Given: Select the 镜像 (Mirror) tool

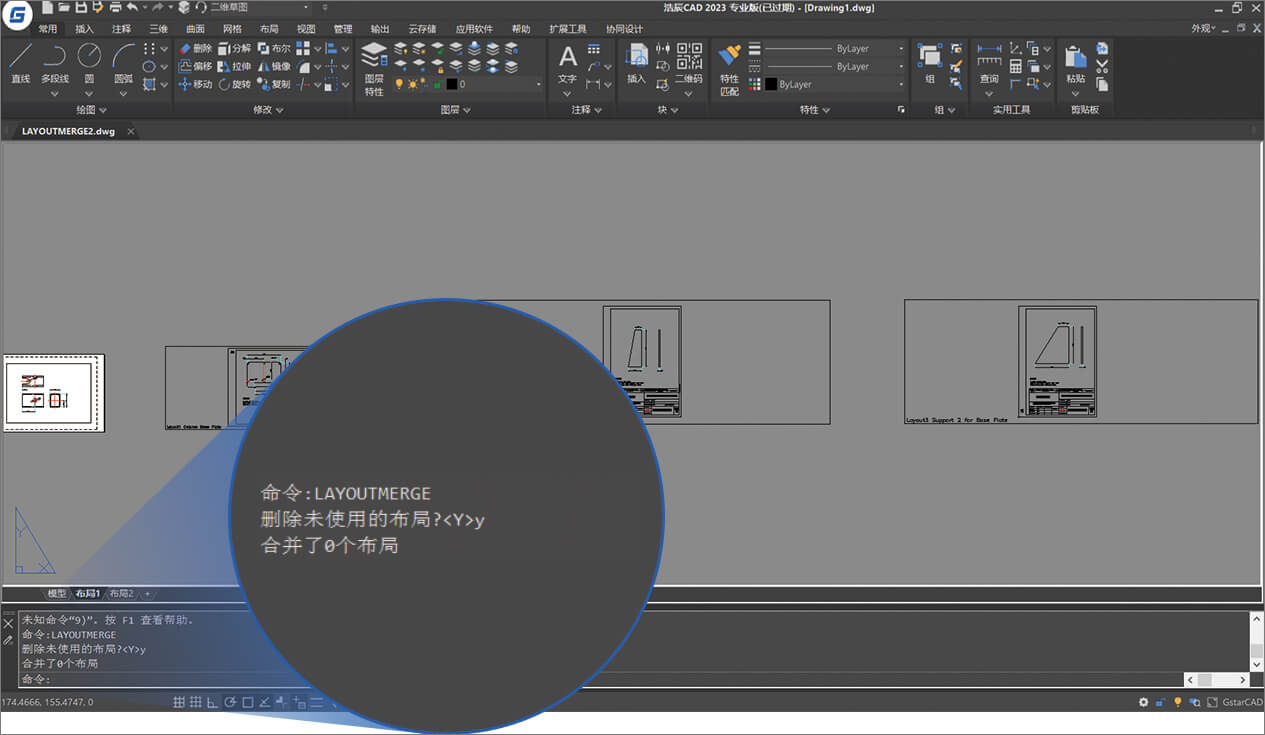Looking at the screenshot, I should (x=274, y=67).
